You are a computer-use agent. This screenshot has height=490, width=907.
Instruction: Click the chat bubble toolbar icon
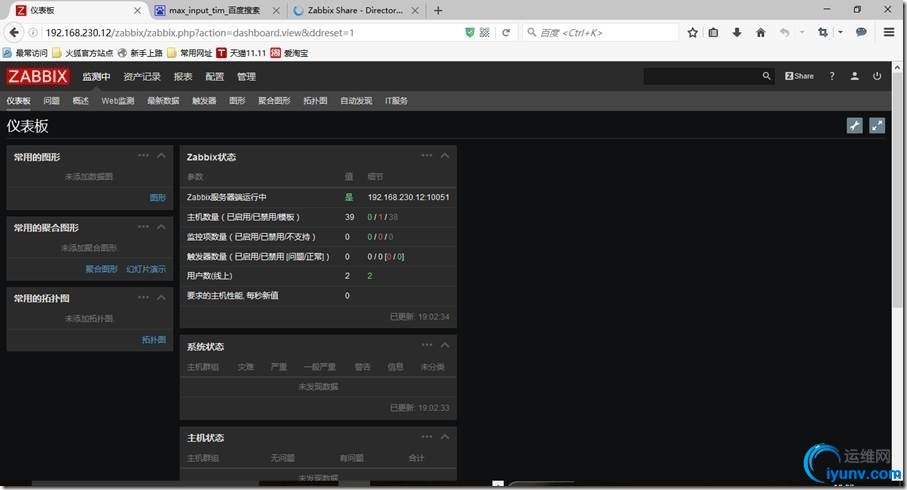point(861,32)
